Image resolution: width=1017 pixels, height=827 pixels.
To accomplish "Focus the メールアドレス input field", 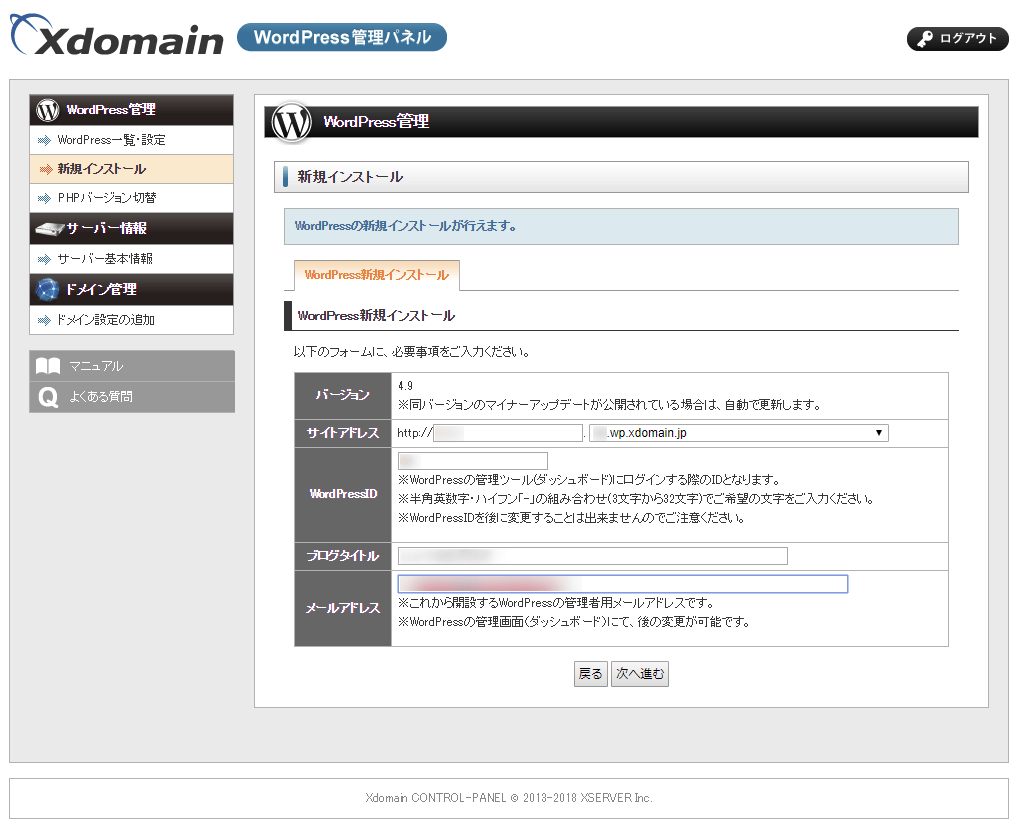I will click(x=622, y=584).
